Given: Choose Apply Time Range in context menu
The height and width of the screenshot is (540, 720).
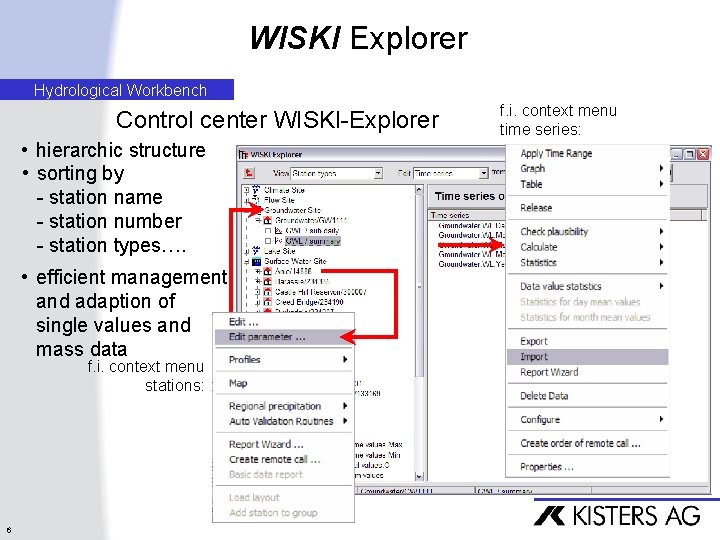Looking at the screenshot, I should tap(587, 153).
